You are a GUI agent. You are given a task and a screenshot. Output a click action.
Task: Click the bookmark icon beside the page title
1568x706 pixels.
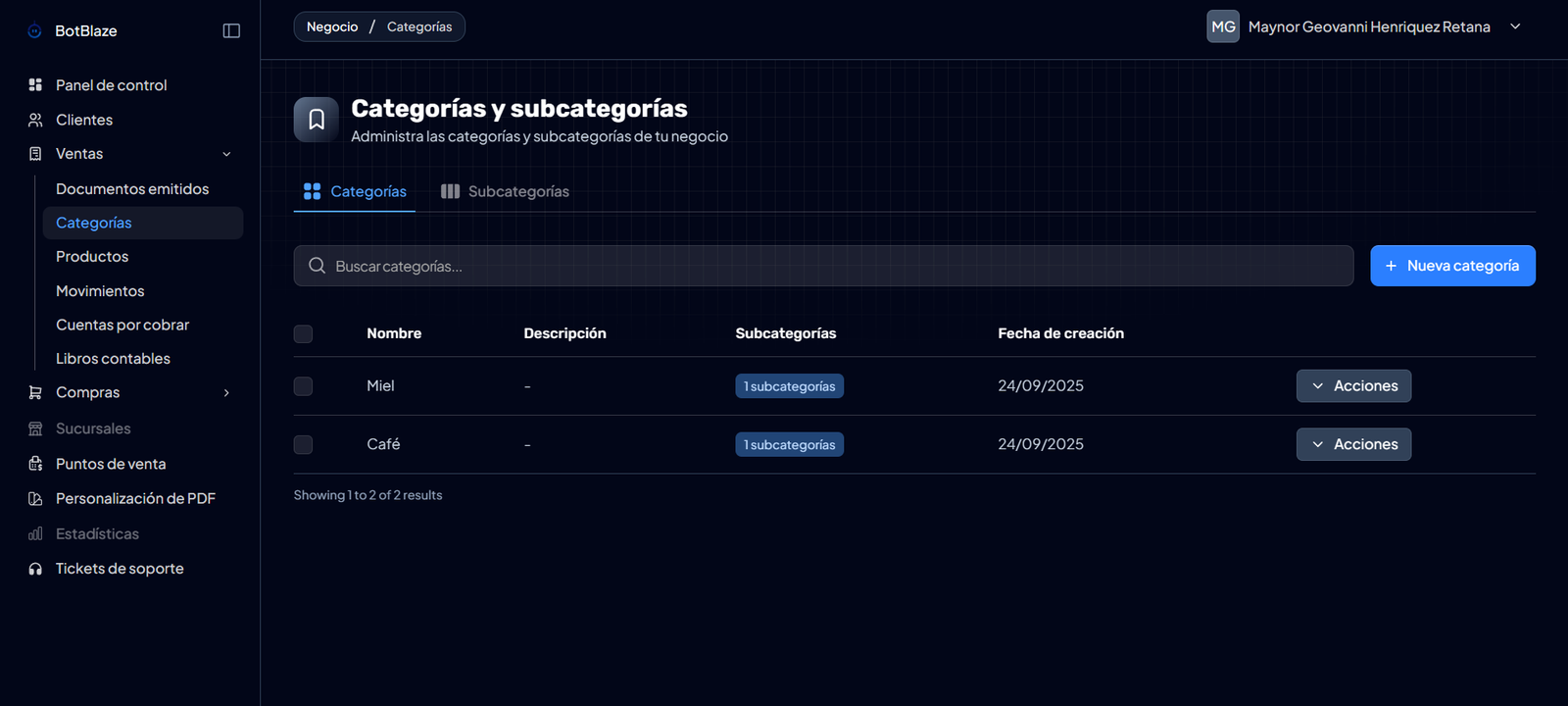pos(317,120)
